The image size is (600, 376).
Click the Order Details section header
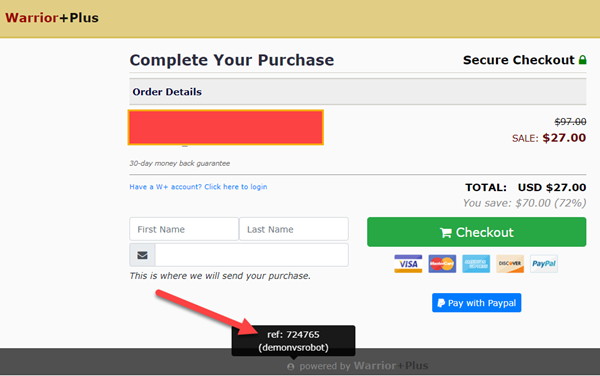click(358, 92)
